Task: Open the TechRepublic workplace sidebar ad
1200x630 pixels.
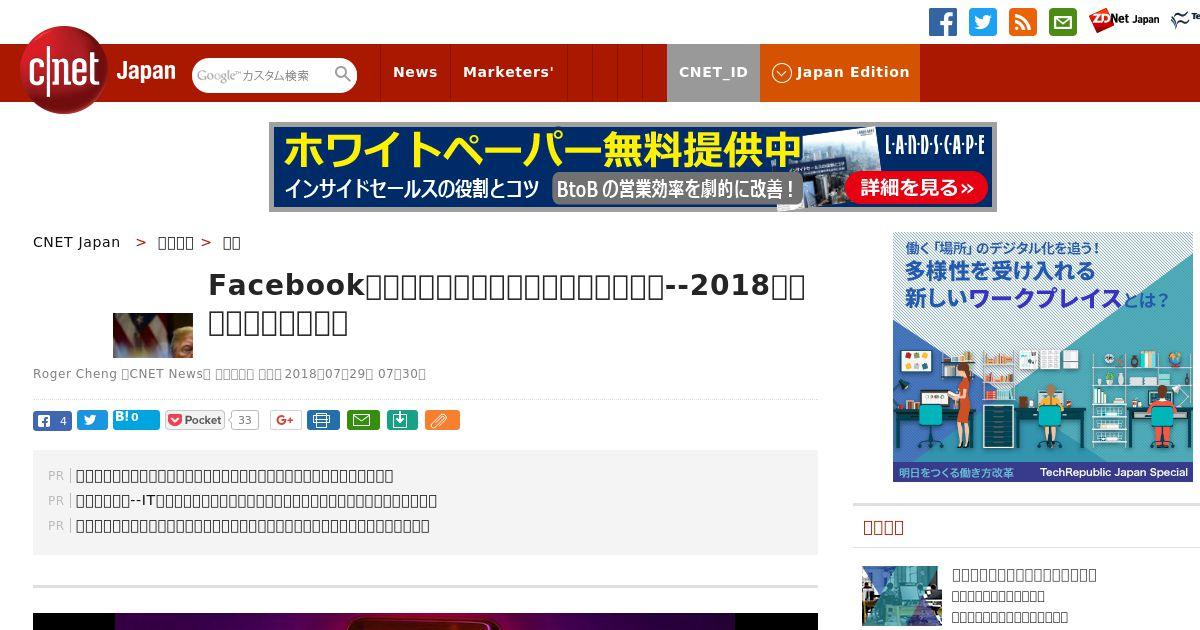Action: pyautogui.click(x=1043, y=357)
